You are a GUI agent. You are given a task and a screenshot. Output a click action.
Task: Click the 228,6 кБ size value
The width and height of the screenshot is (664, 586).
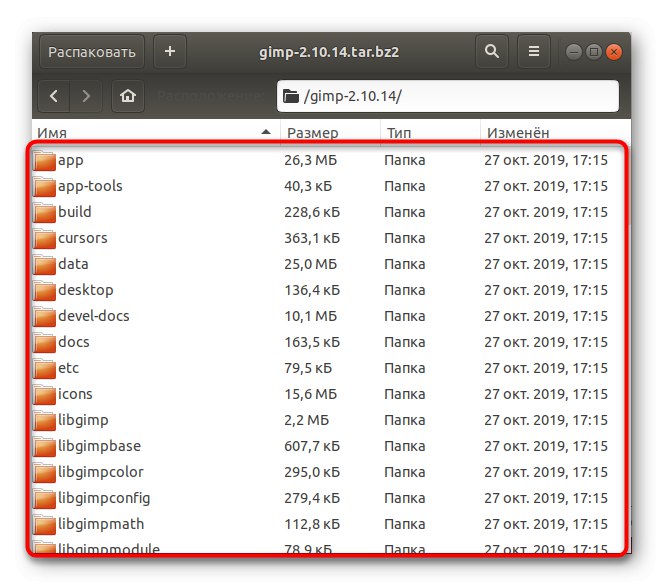(312, 212)
